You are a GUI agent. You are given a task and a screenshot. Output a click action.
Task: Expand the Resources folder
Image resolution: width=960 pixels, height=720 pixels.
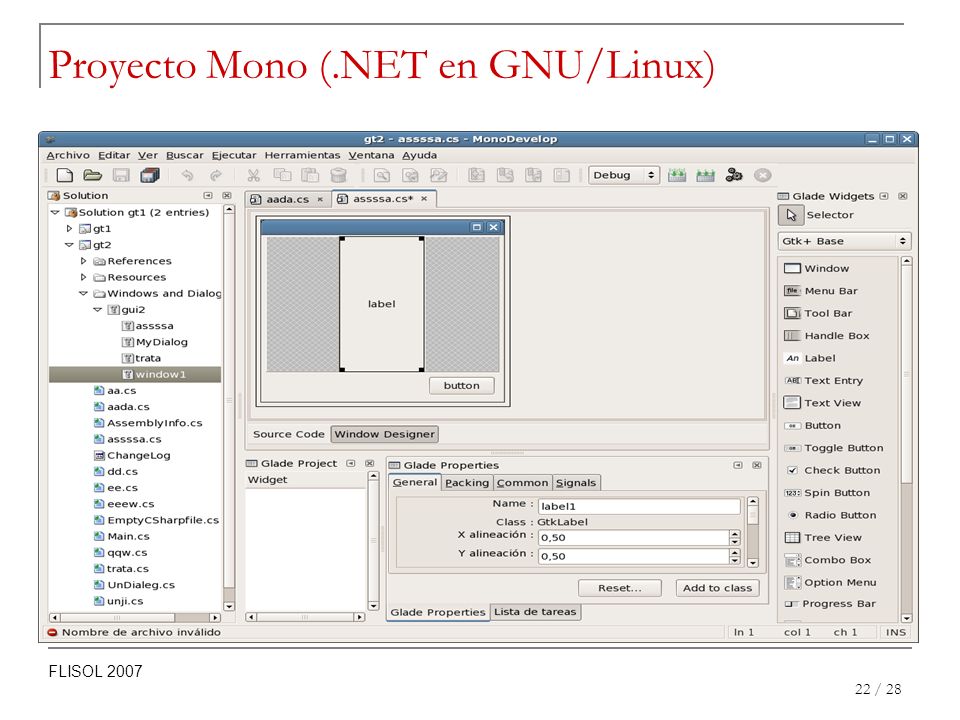click(x=84, y=277)
